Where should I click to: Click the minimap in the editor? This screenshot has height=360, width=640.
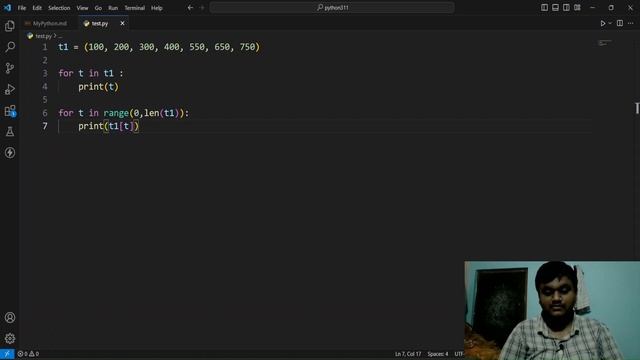coord(604,42)
